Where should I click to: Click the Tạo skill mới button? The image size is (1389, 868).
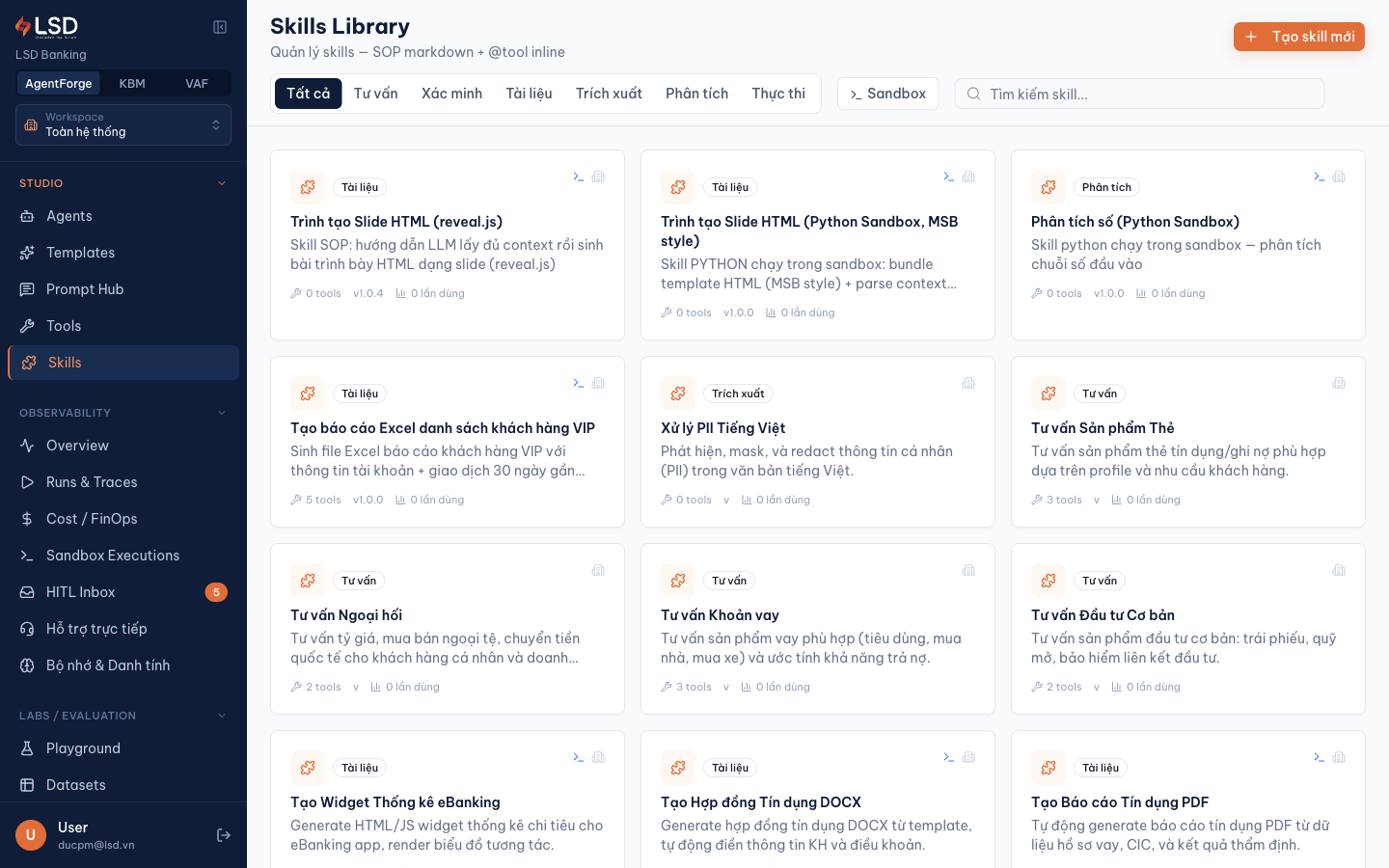point(1299,37)
